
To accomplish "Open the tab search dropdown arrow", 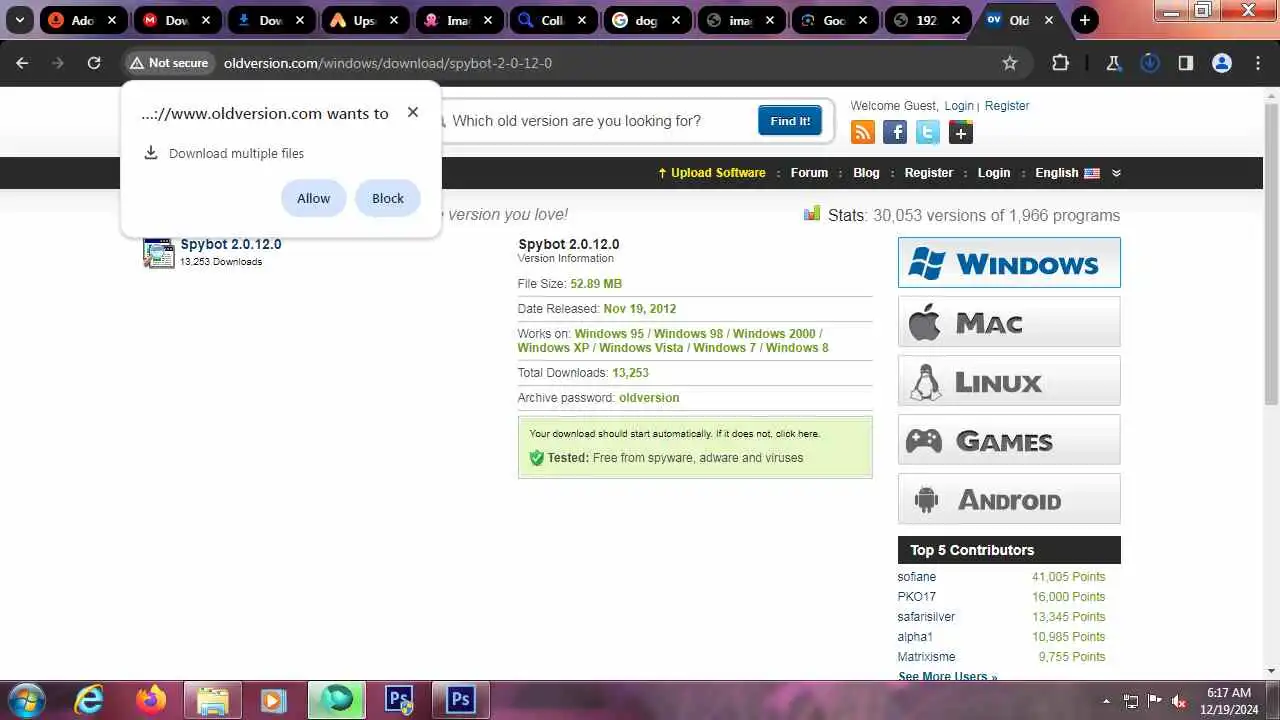I will point(19,20).
